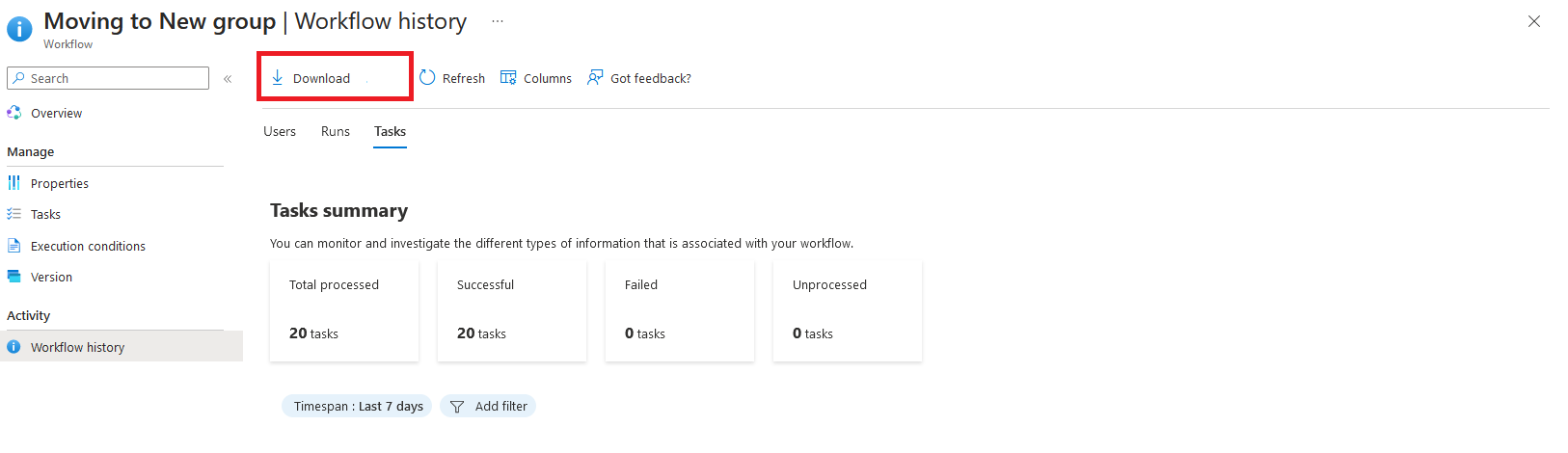
Task: Collapse the sidebar with double chevron
Action: click(x=228, y=79)
